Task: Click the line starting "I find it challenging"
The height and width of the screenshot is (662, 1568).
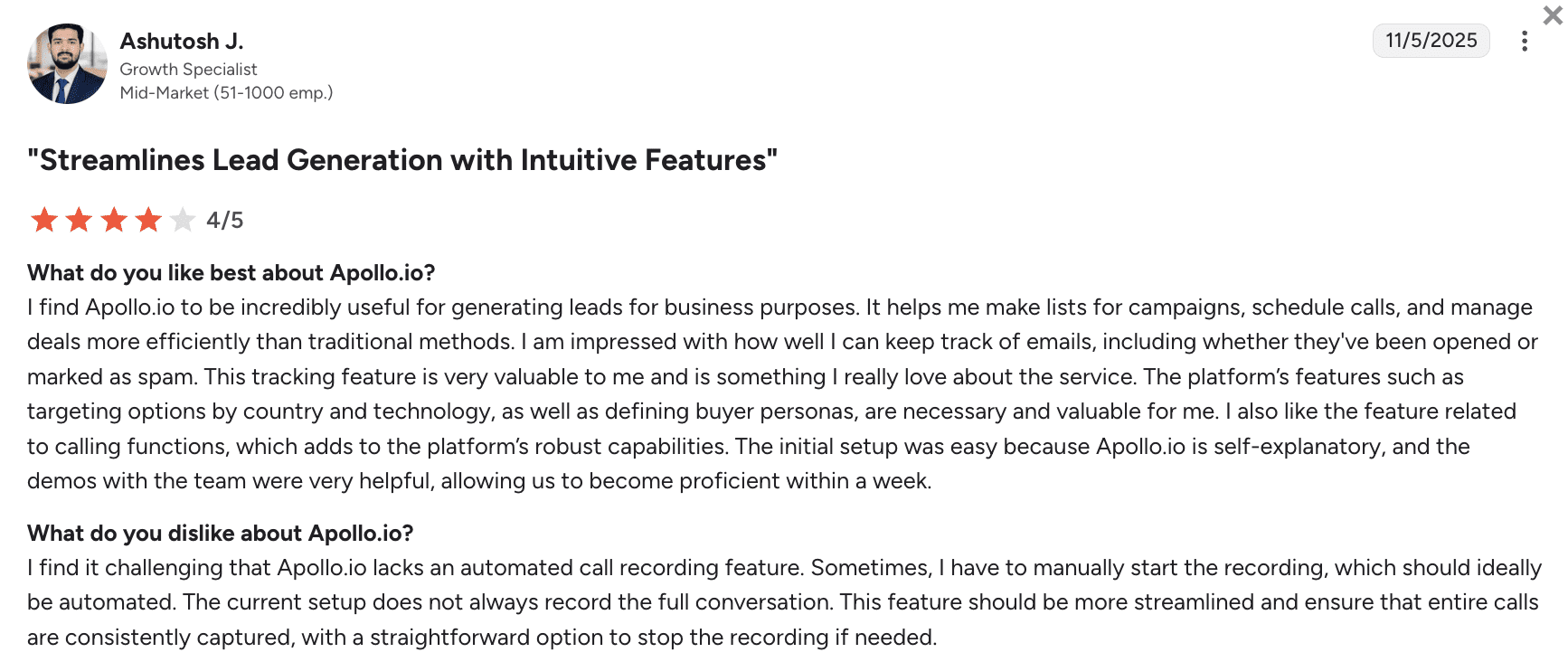Action: 784,568
